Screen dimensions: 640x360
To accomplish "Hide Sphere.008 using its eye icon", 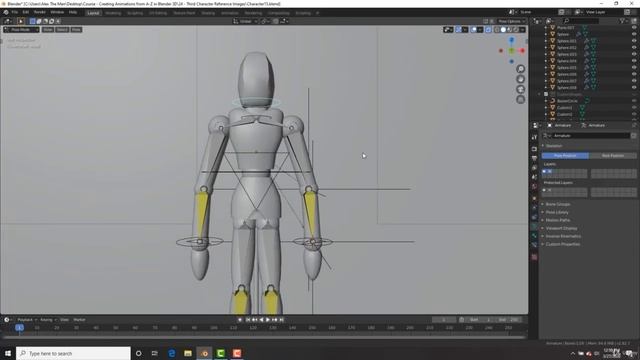I will (x=634, y=87).
